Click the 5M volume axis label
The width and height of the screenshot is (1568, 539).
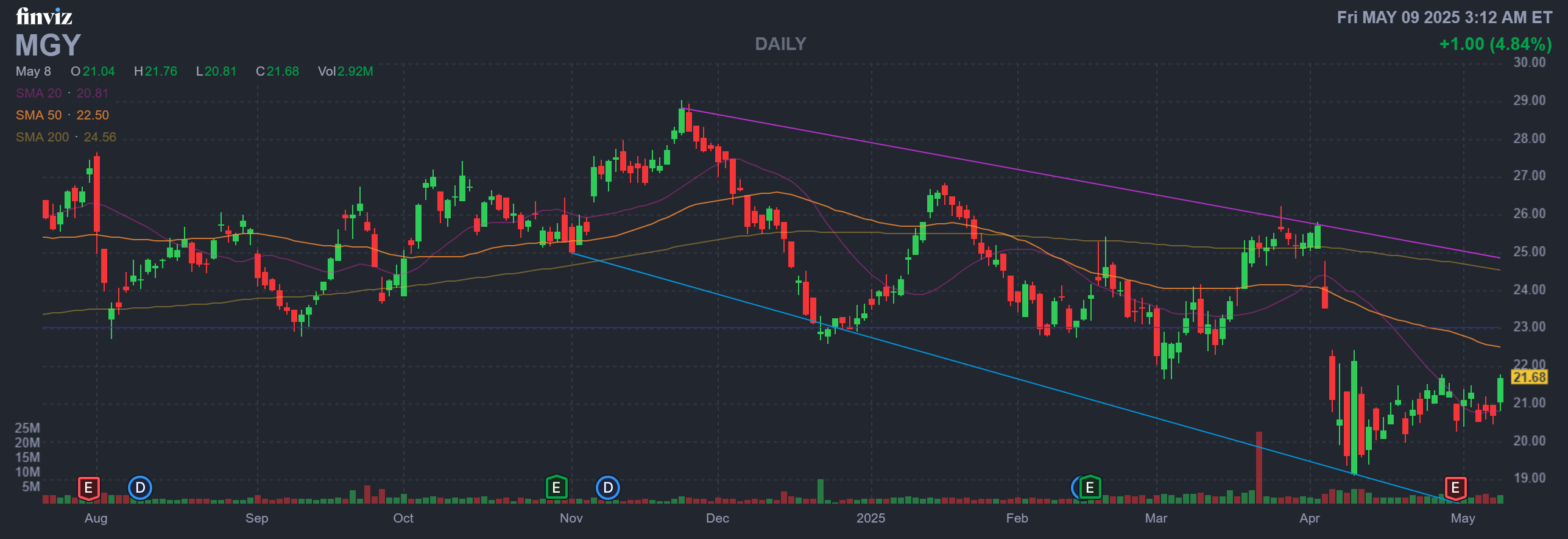[x=31, y=487]
